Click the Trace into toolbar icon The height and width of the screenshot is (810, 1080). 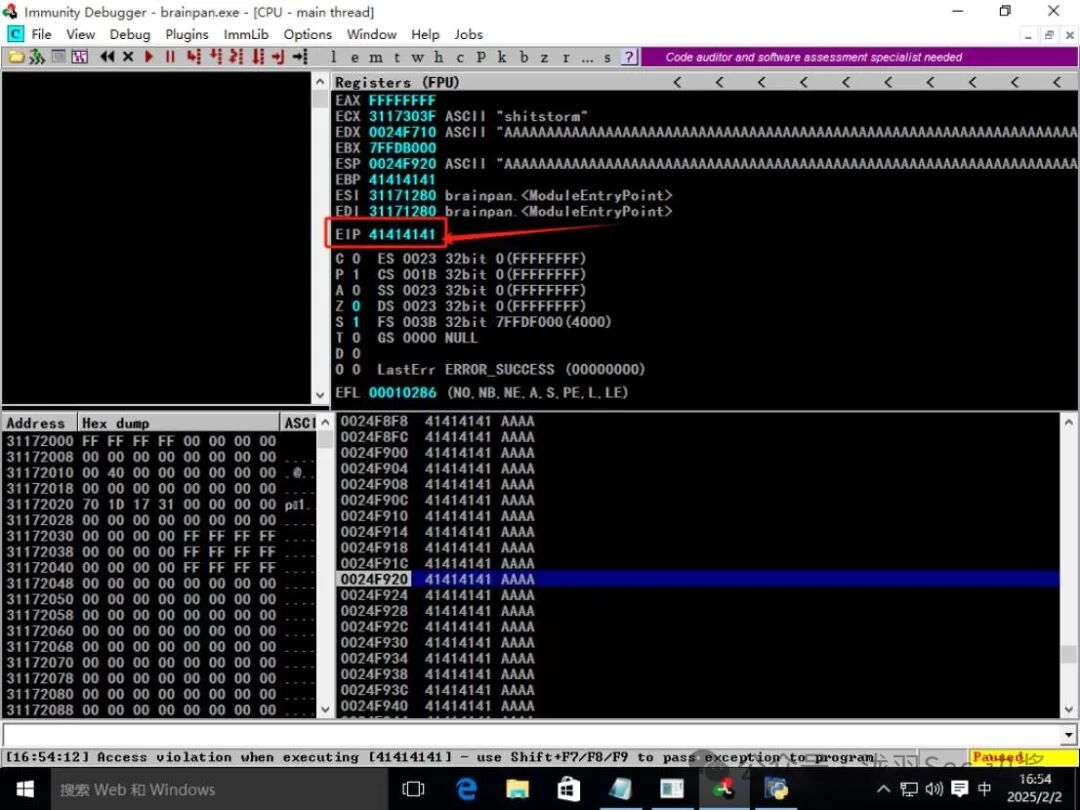[x=236, y=56]
